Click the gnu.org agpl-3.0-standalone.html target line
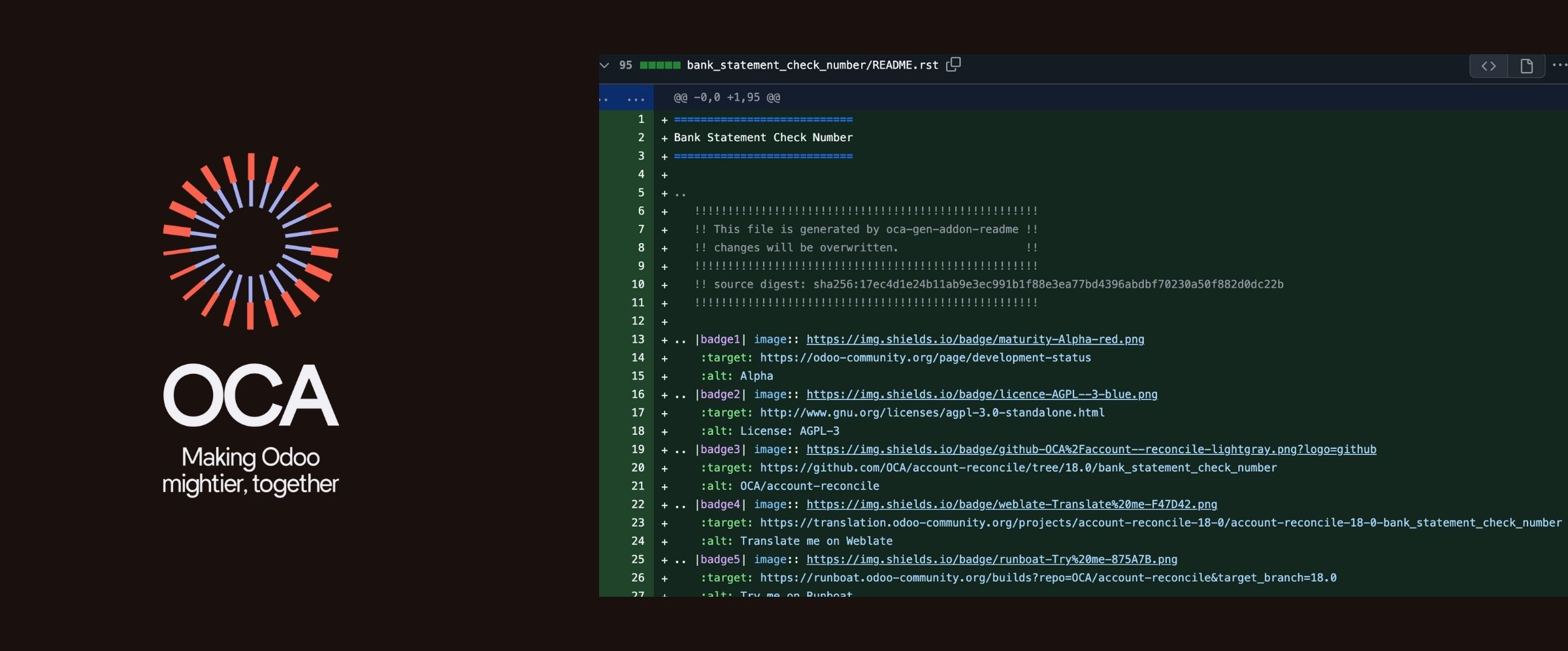Screen dimensions: 1568x651 902,412
